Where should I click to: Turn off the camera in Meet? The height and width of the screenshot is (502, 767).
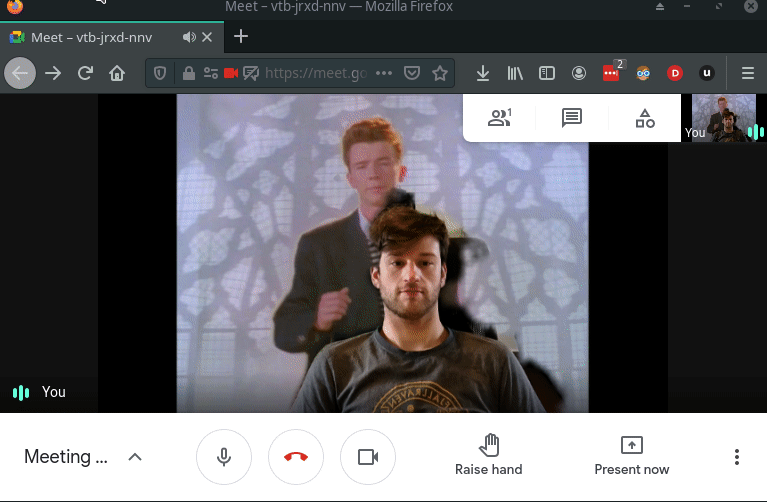[368, 457]
